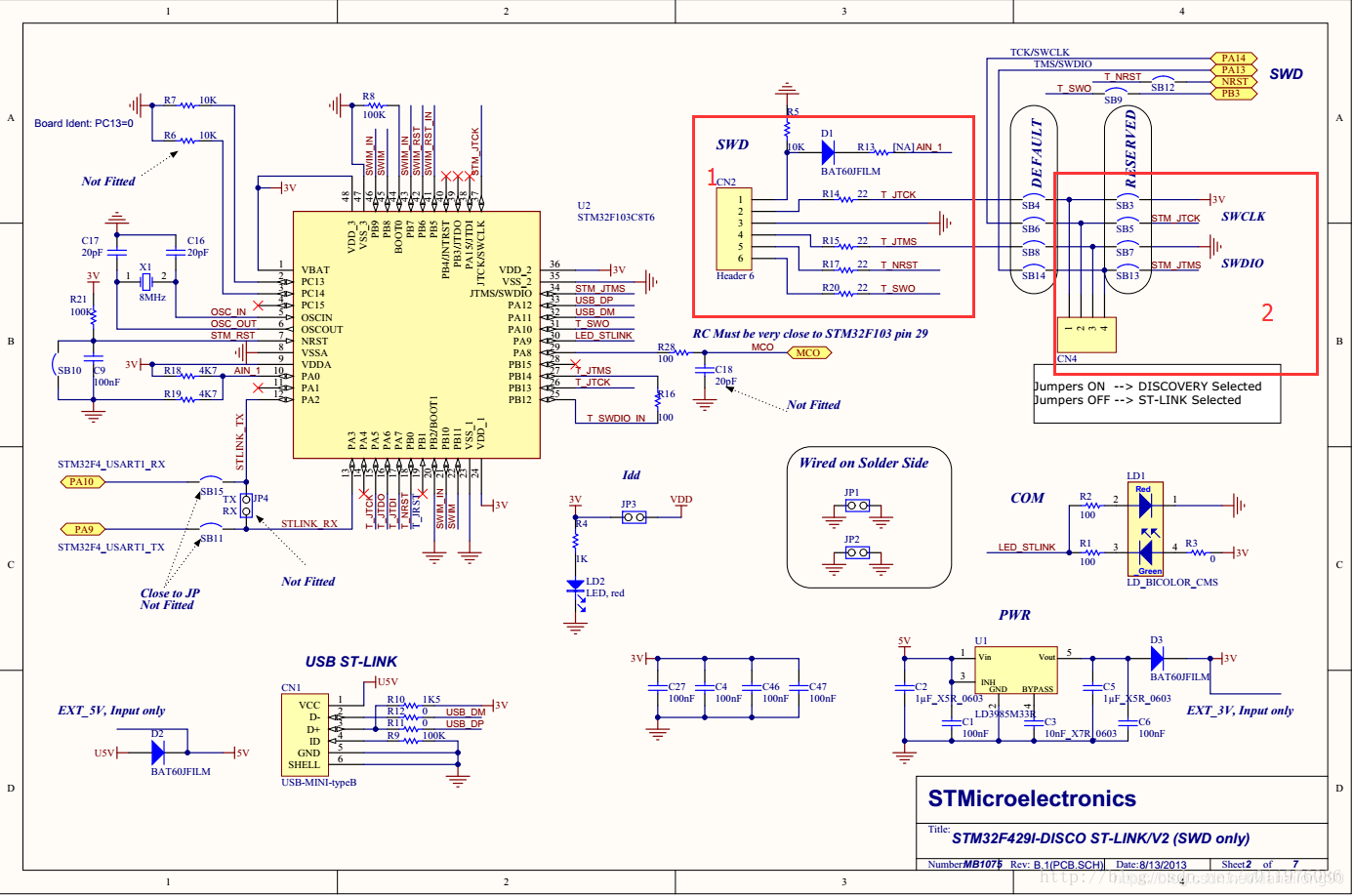The width and height of the screenshot is (1353, 896).
Task: Click the R16 100 ohm resistor
Action: (658, 400)
